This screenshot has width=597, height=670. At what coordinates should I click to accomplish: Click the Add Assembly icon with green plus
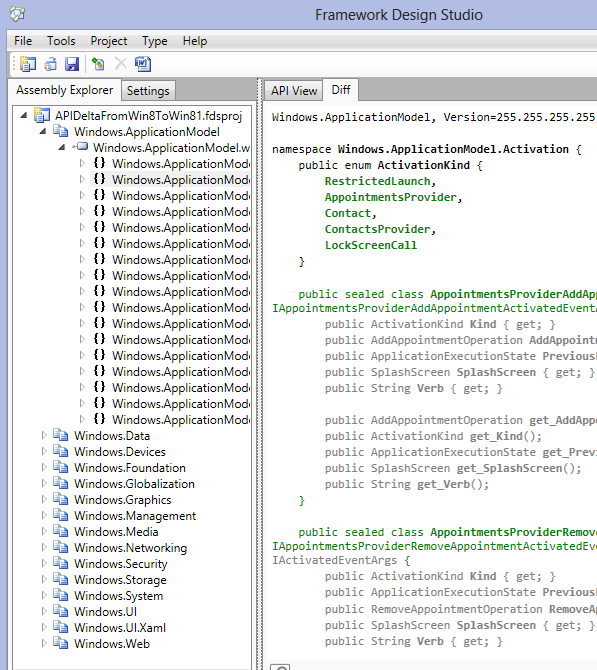pyautogui.click(x=98, y=64)
